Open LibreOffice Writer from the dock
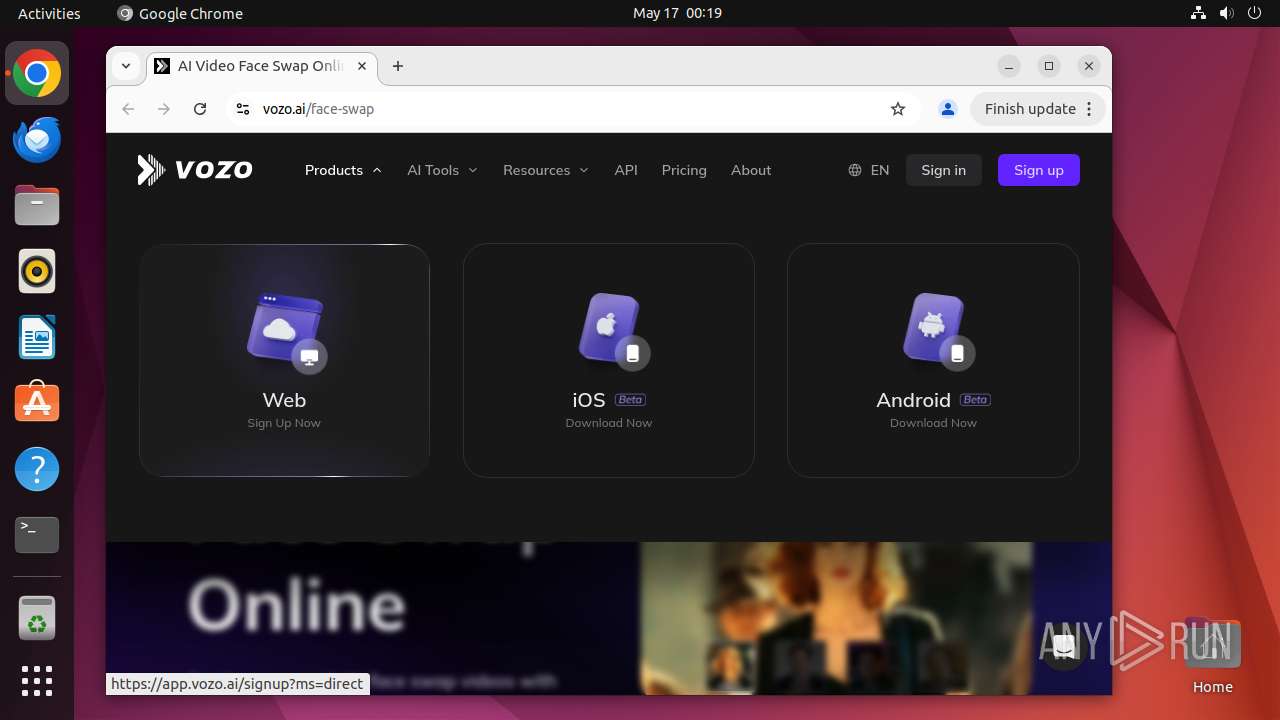The height and width of the screenshot is (720, 1280). pyautogui.click(x=37, y=337)
